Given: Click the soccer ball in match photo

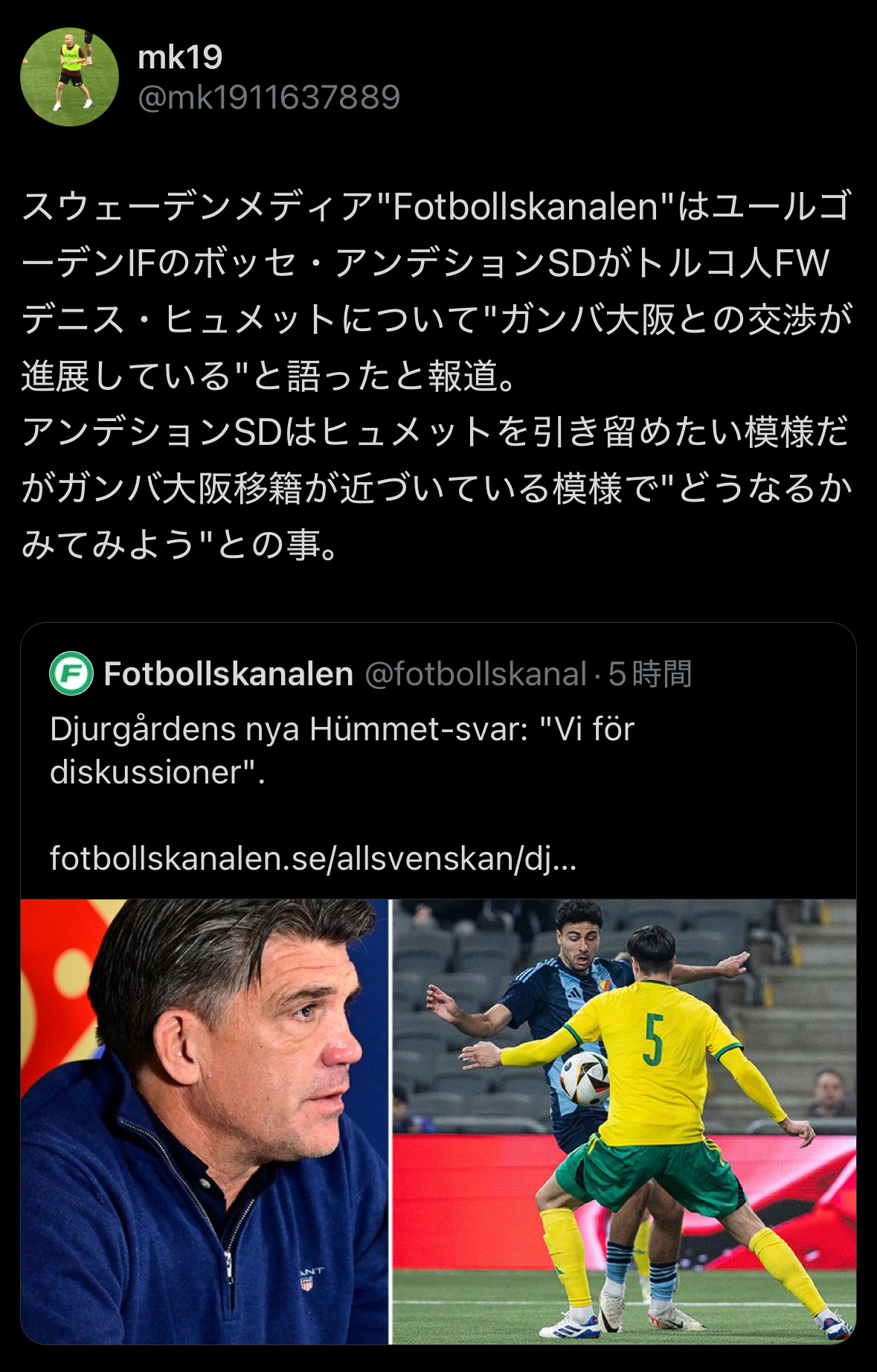Looking at the screenshot, I should 585,1077.
